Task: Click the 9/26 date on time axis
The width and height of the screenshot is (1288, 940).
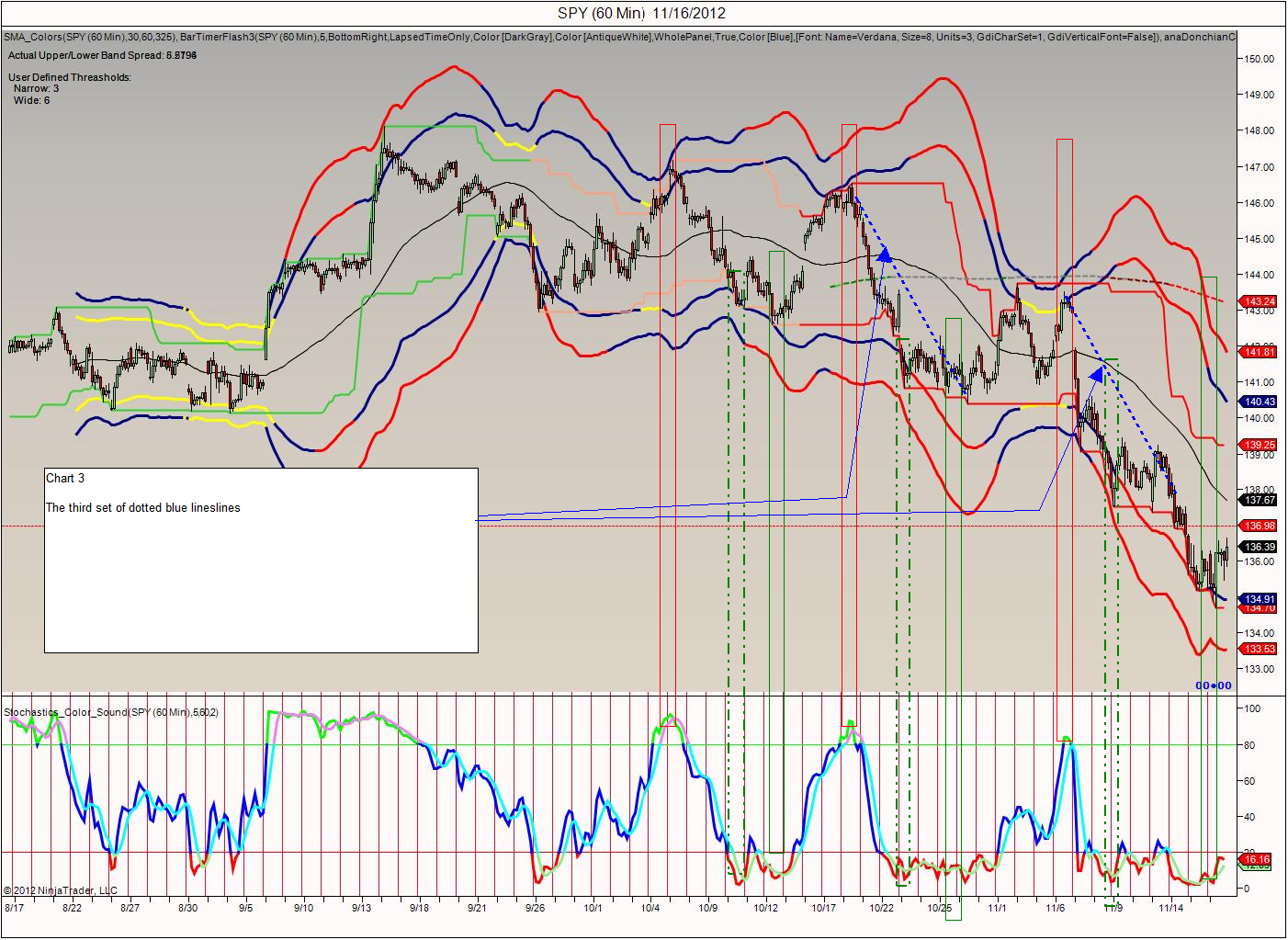Action: pos(536,908)
